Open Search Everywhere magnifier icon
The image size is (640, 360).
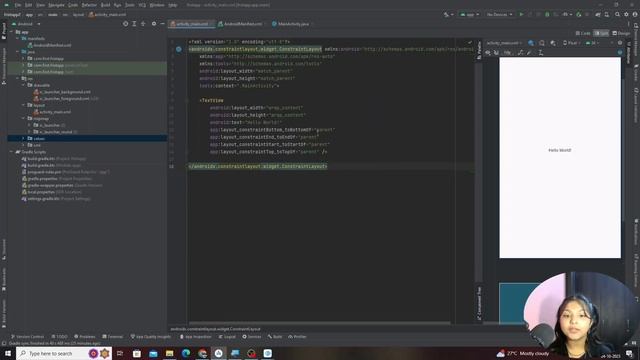tap(617, 14)
